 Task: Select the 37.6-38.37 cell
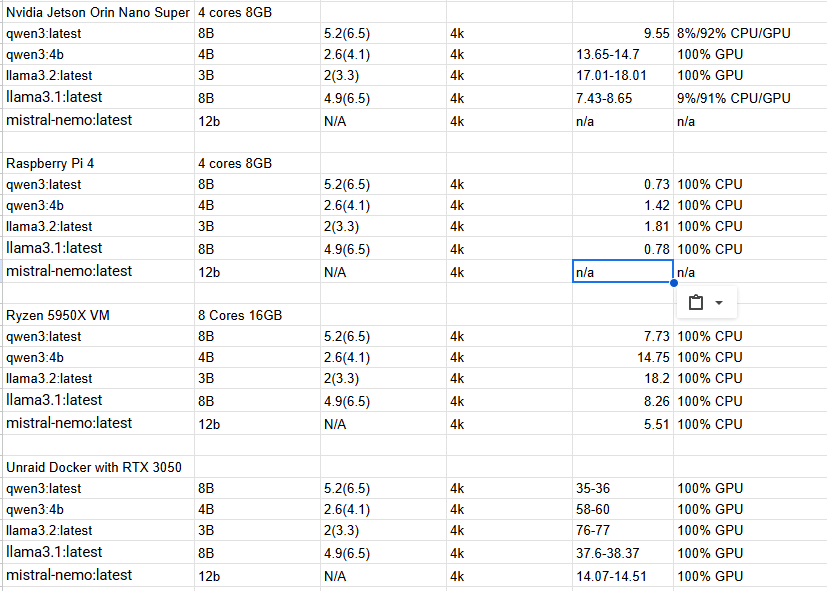pyautogui.click(x=607, y=553)
